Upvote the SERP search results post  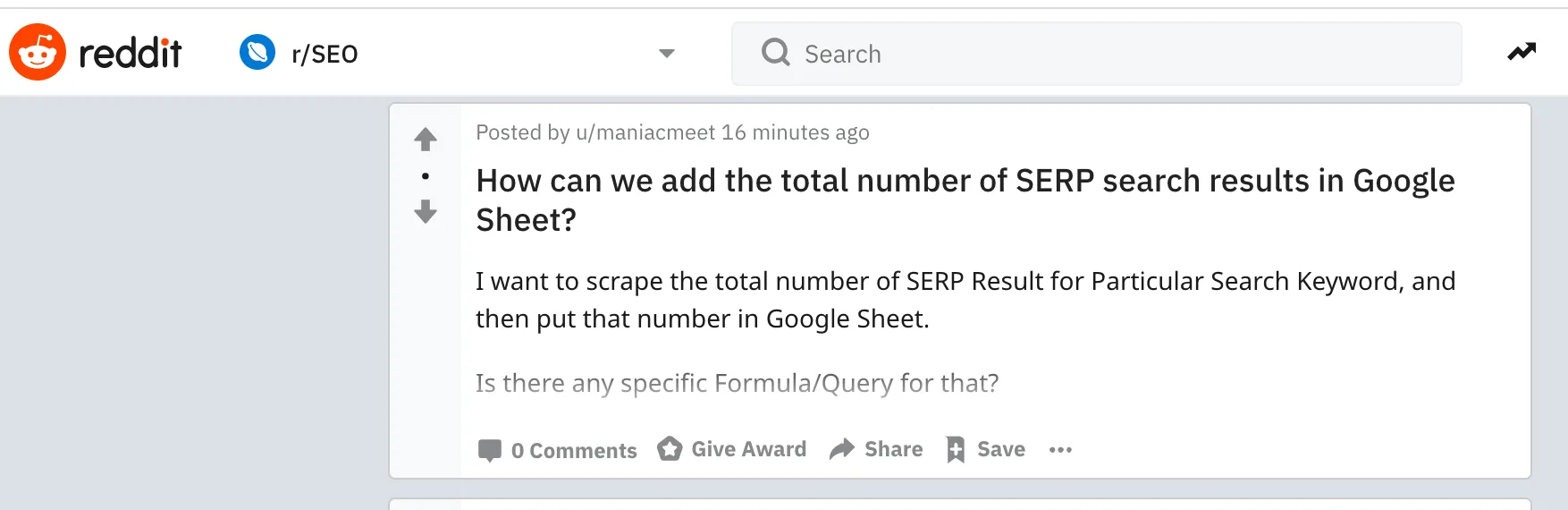pos(426,139)
